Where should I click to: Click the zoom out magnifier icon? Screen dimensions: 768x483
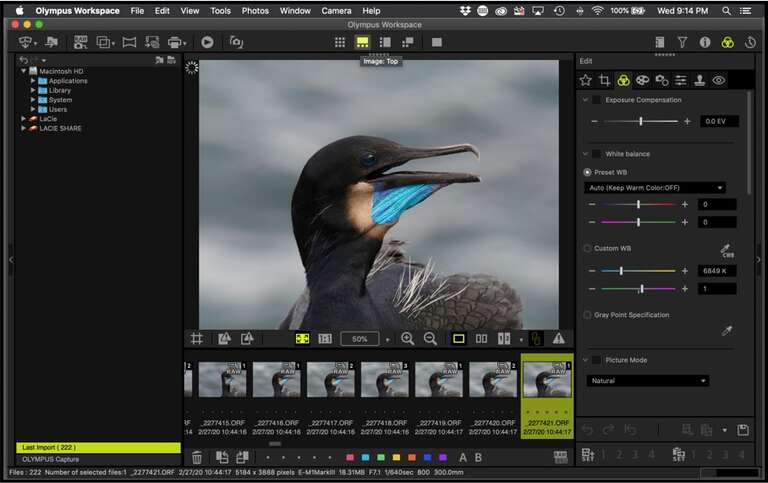pyautogui.click(x=430, y=339)
